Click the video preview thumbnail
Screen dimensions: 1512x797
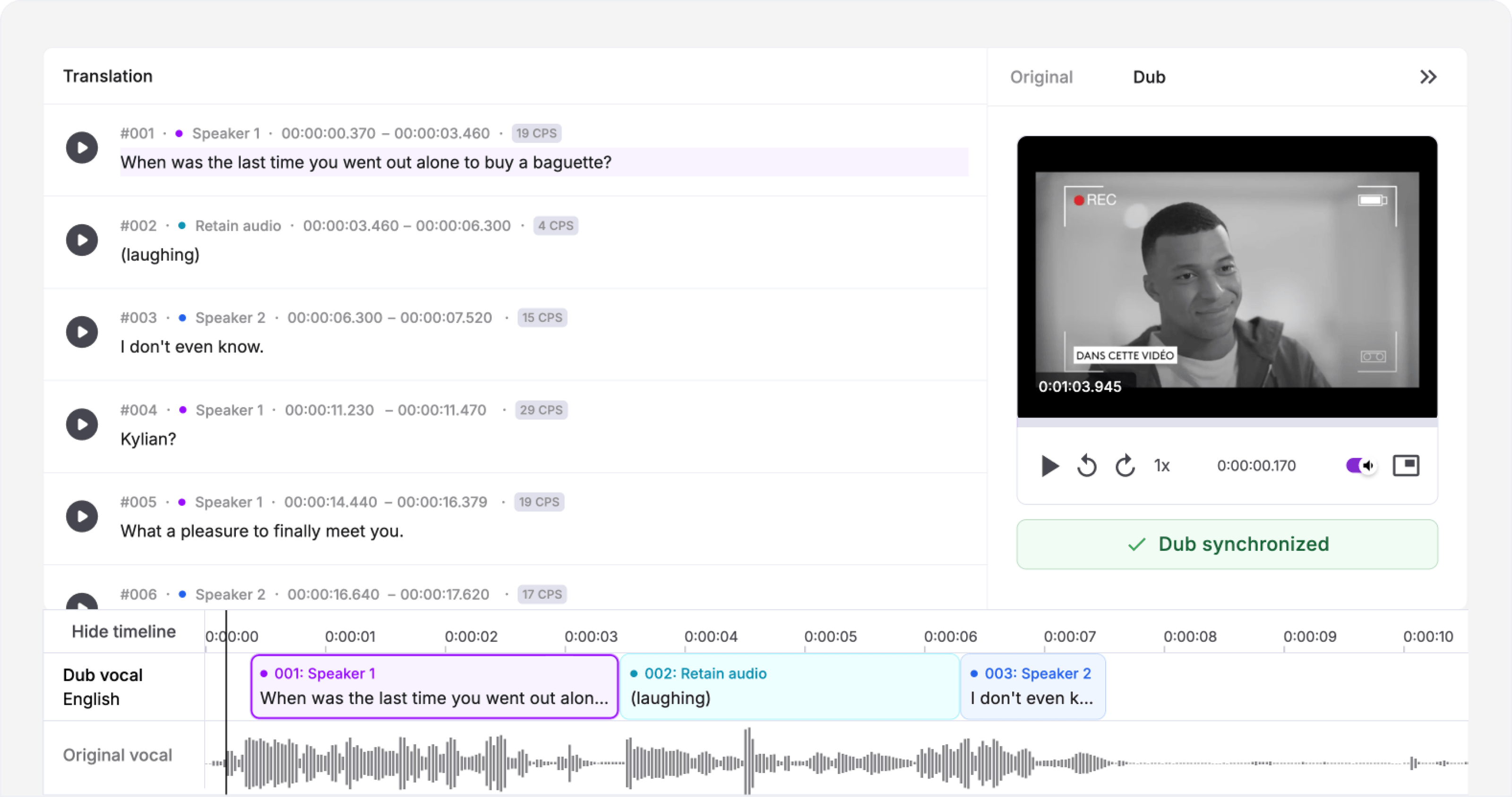pos(1227,277)
